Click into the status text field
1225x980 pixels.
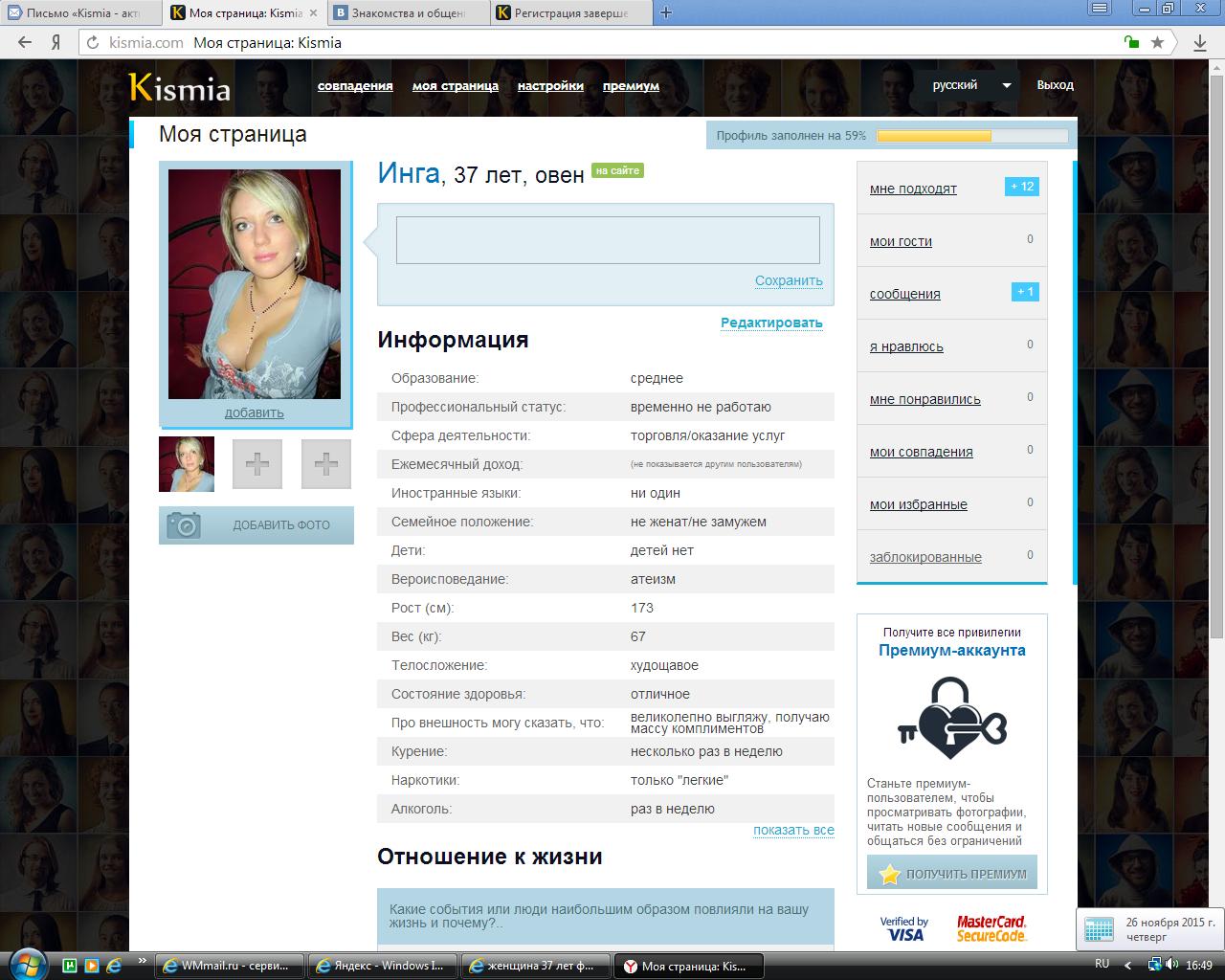click(x=608, y=240)
